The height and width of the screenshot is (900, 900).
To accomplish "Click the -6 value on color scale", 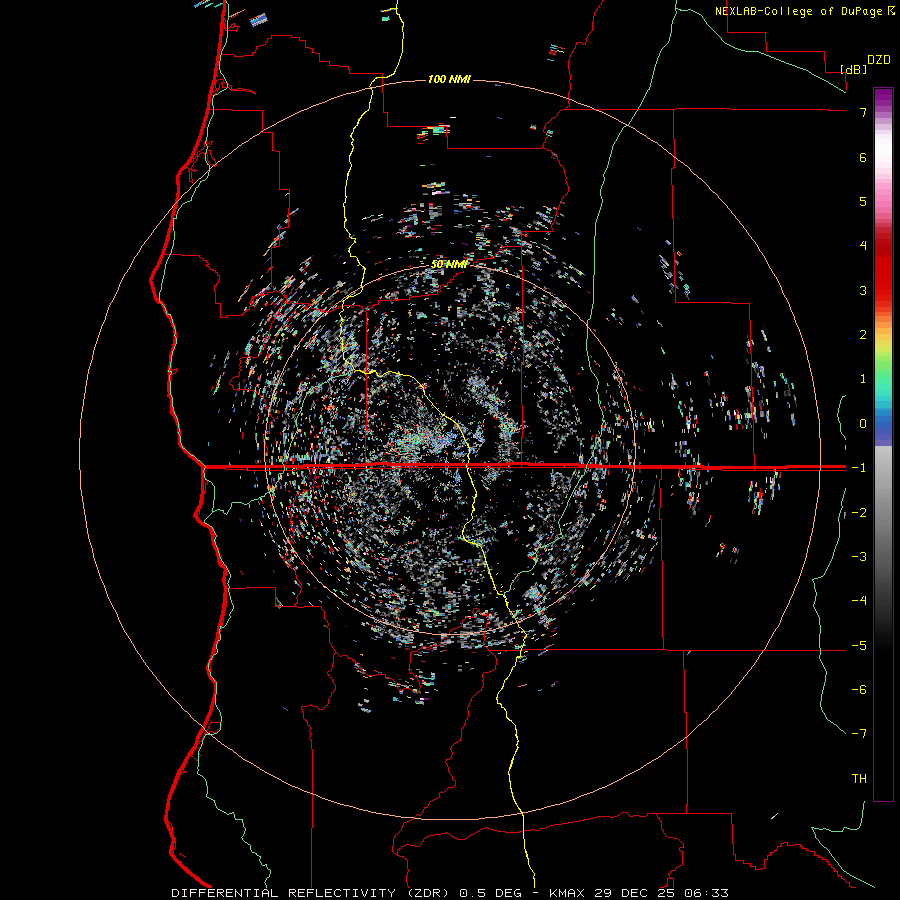I will click(x=859, y=690).
